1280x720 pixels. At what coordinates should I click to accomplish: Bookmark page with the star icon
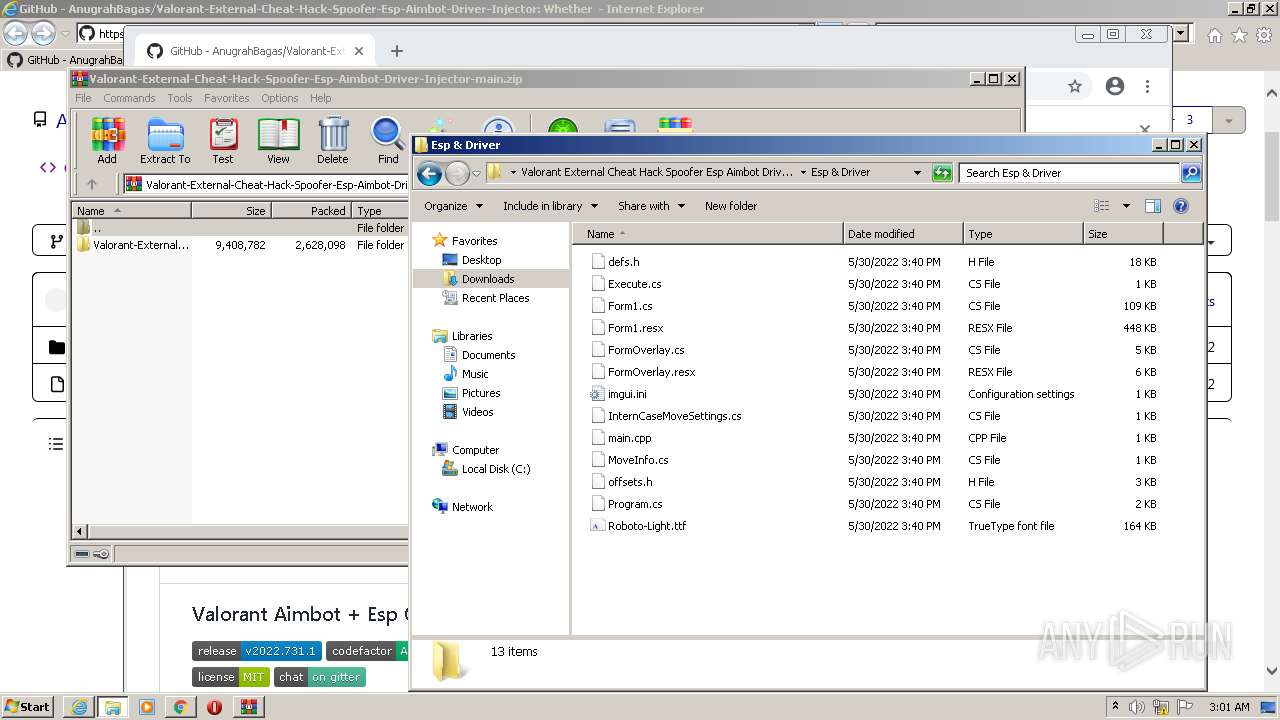[x=1075, y=87]
